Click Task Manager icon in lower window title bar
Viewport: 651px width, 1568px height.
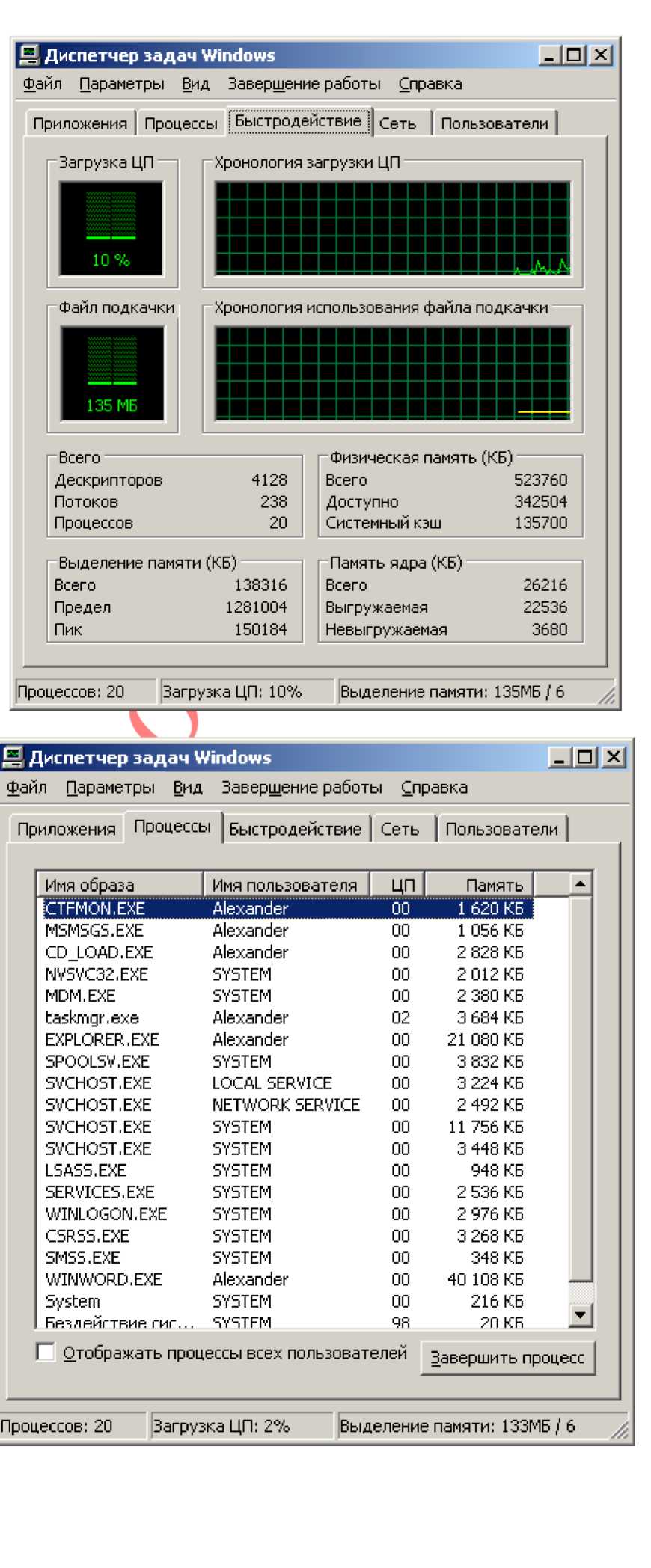click(13, 757)
